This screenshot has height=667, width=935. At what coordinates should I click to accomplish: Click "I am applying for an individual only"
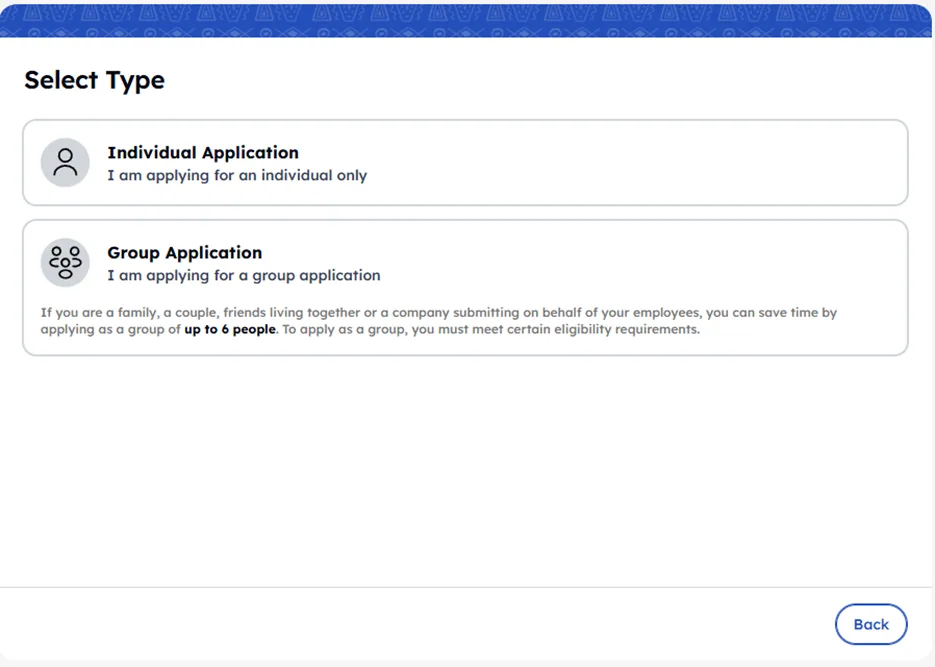[237, 176]
